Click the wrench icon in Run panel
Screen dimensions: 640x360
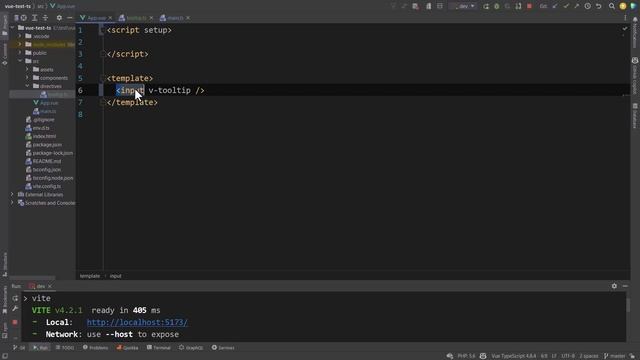click(15, 309)
